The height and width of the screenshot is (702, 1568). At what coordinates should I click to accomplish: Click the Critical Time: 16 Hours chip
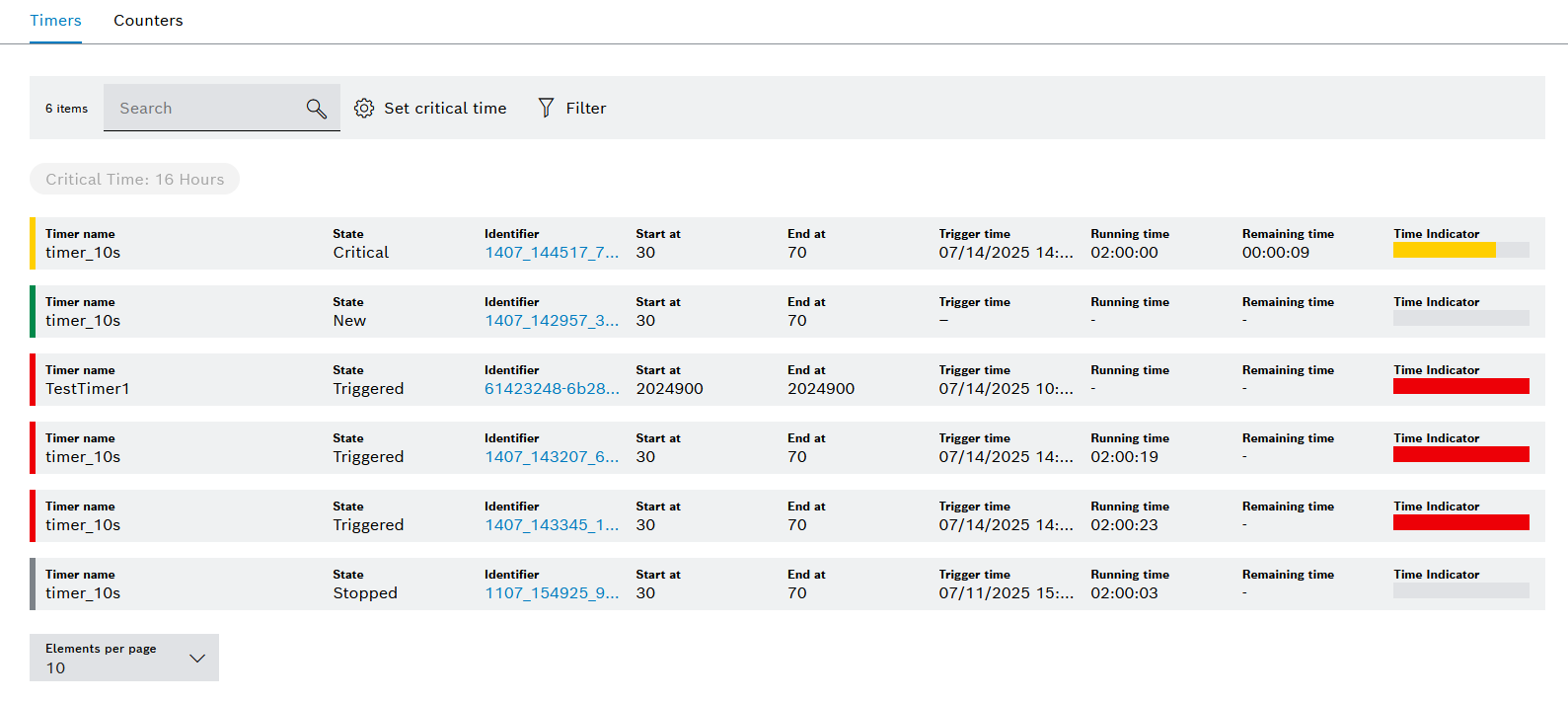(134, 180)
